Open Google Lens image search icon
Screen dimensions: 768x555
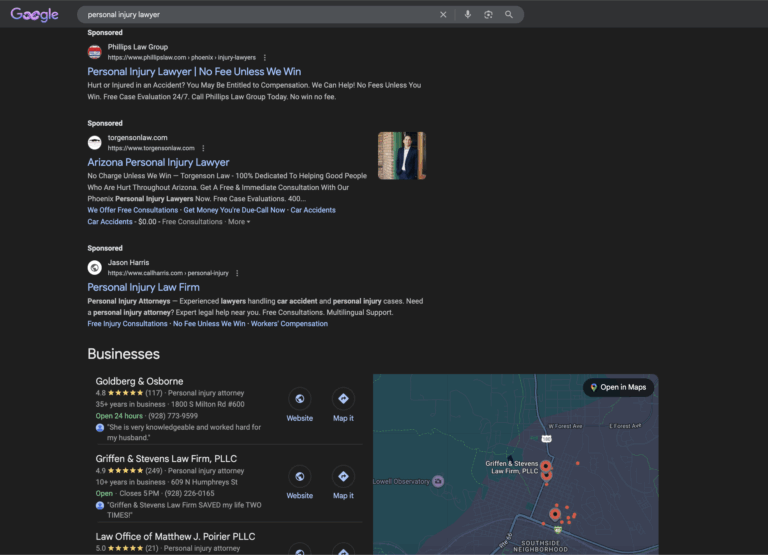point(488,15)
